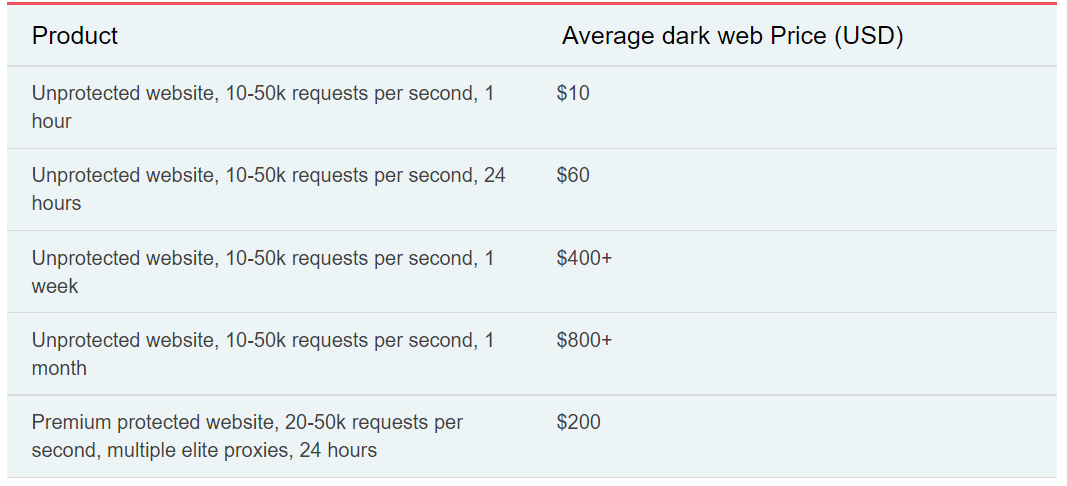Click the Product column header
Viewport: 1067px width, 486px height.
75,36
